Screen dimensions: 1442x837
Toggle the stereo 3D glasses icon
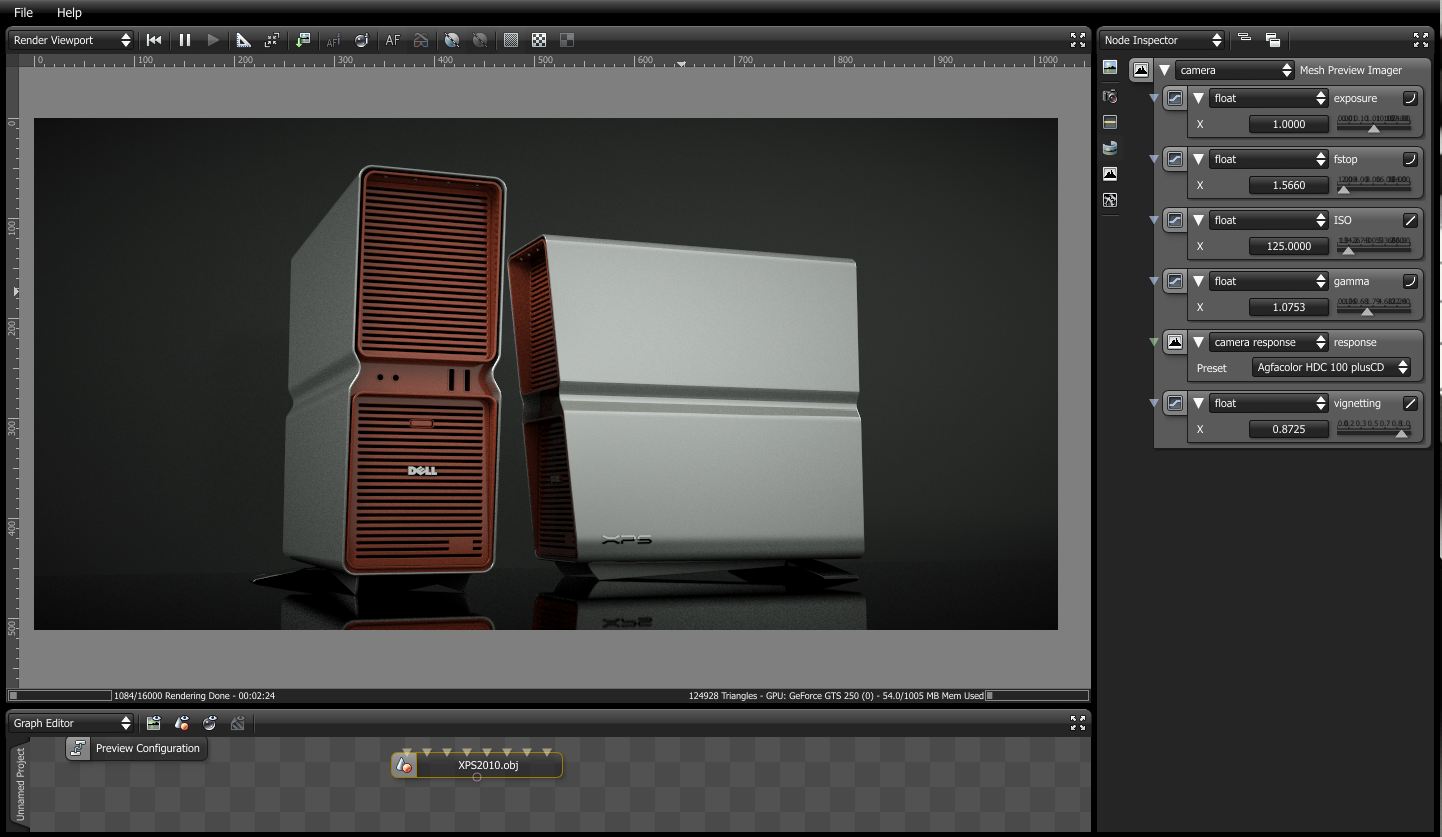point(421,40)
